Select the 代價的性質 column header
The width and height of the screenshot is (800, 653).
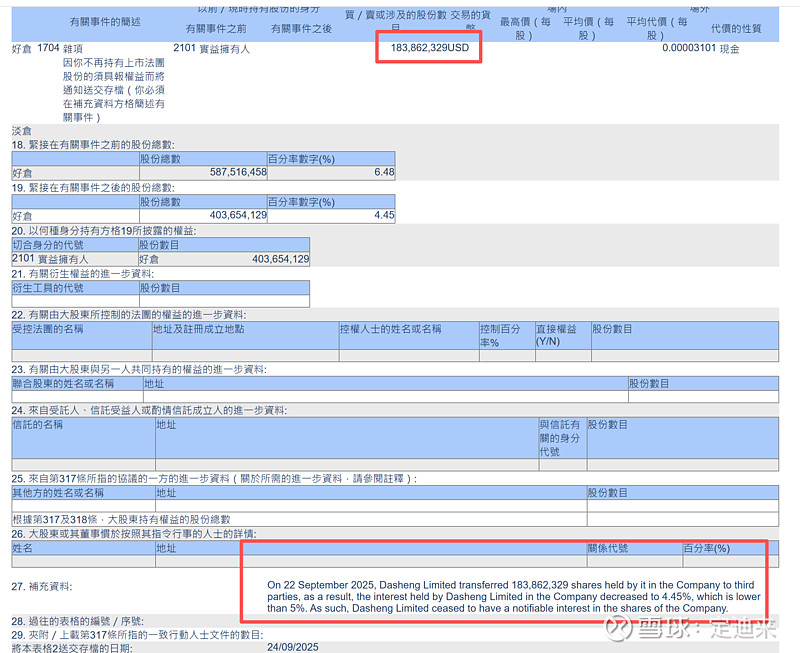click(x=736, y=29)
